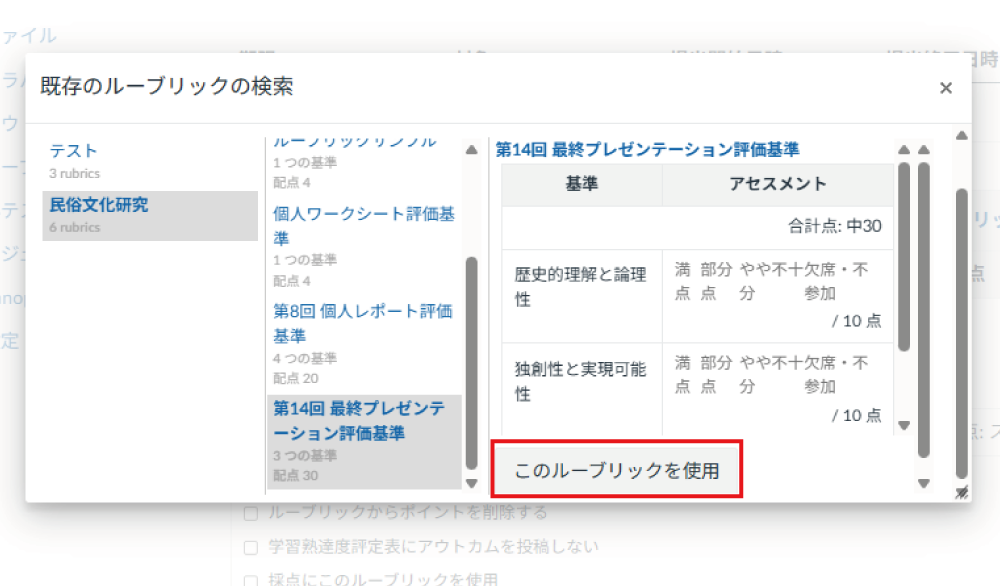Close the 既存のルーブリックの検索 dialog
Viewport: 1000px width, 586px height.
pyautogui.click(x=945, y=88)
